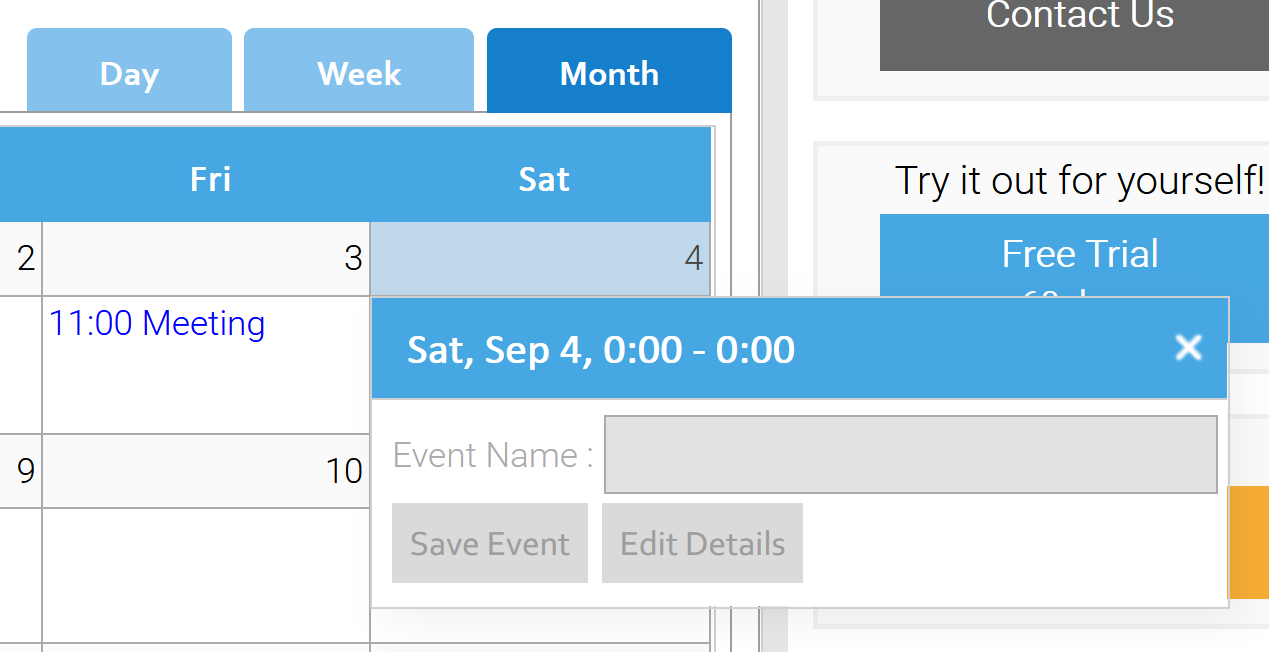Screen dimensions: 1269x652
Task: Switch to the Day view tab
Action: pos(129,73)
